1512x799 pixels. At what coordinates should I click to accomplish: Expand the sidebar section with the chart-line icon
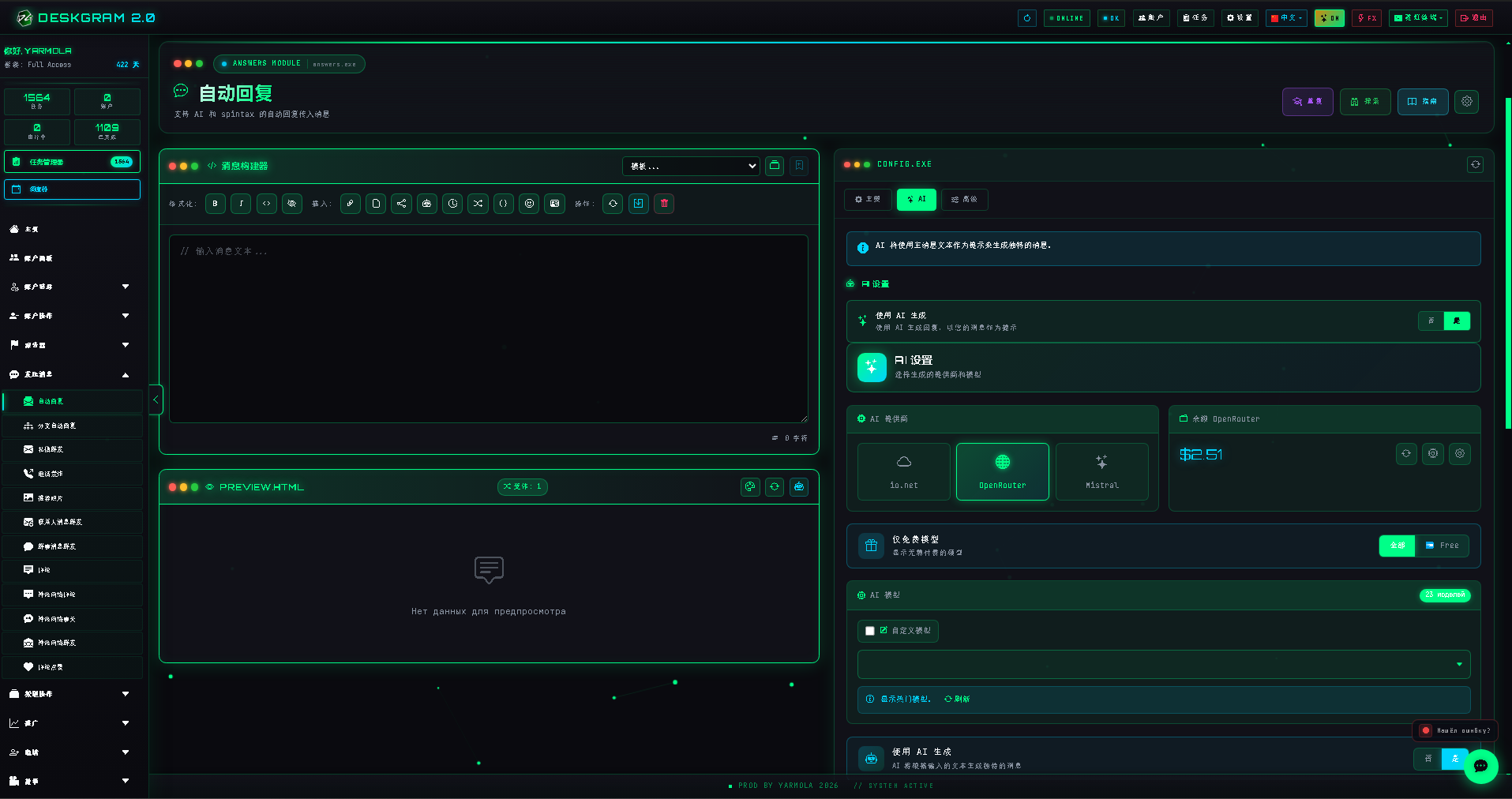[71, 723]
